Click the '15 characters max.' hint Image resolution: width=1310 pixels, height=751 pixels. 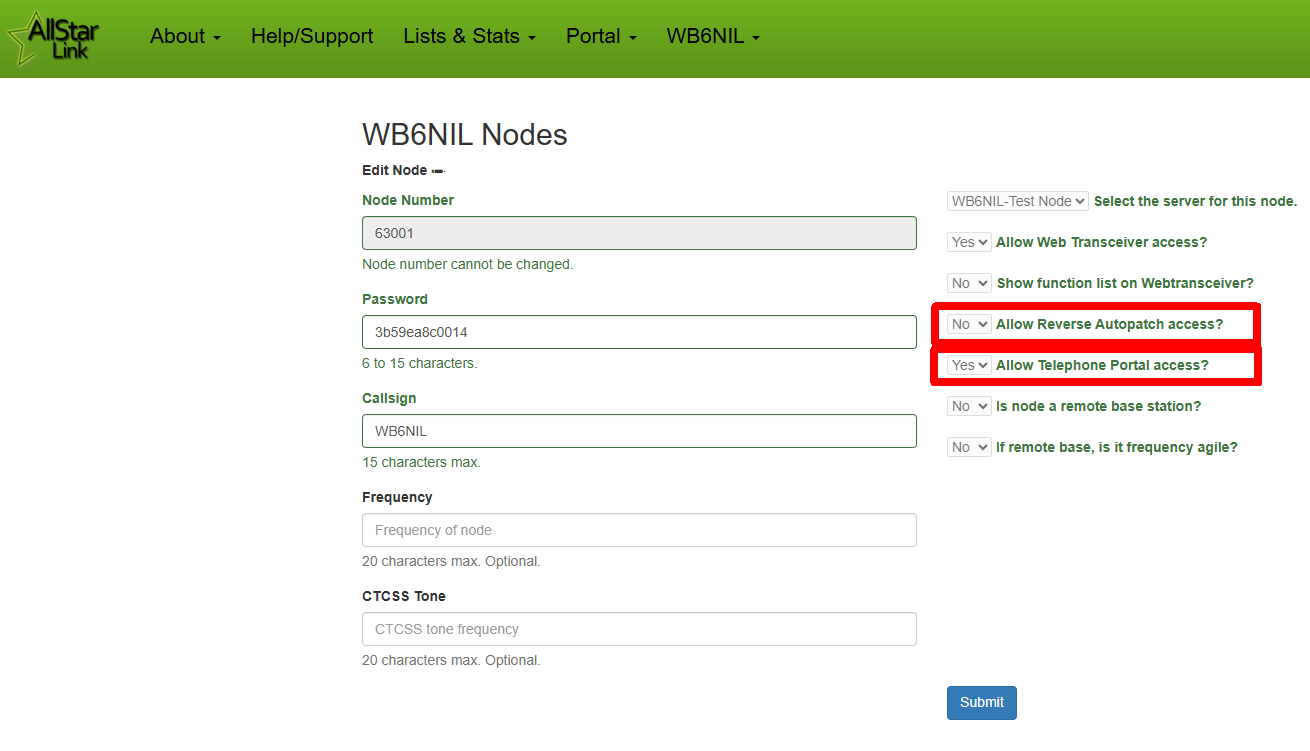click(421, 462)
